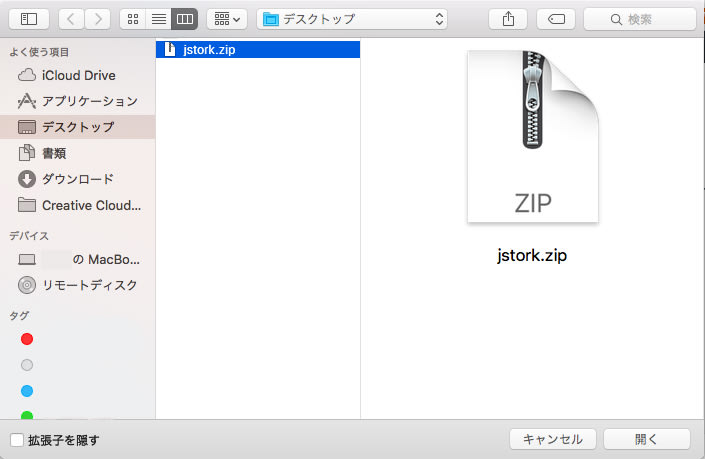Image resolution: width=705 pixels, height=459 pixels.
Task: Switch to list view
Action: pyautogui.click(x=159, y=19)
